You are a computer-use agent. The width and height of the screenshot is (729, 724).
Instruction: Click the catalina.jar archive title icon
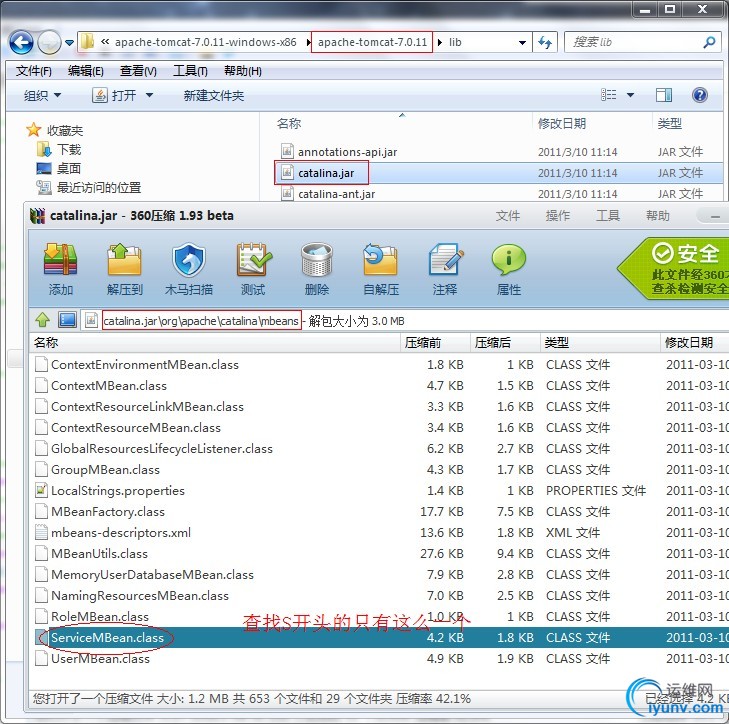point(38,216)
